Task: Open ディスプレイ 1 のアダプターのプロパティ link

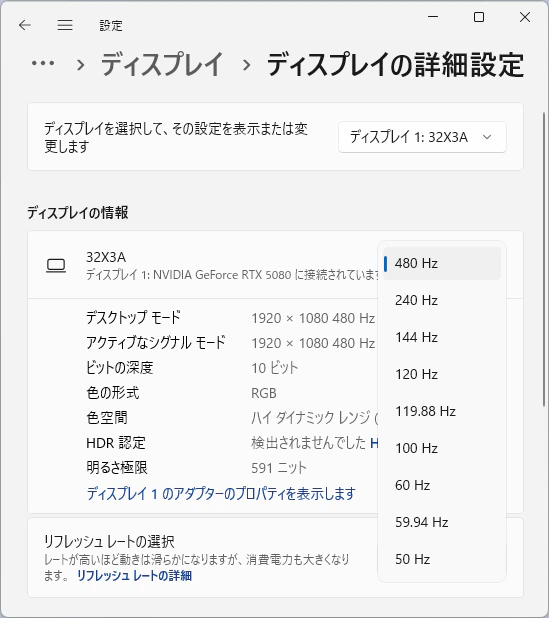Action: [x=221, y=493]
